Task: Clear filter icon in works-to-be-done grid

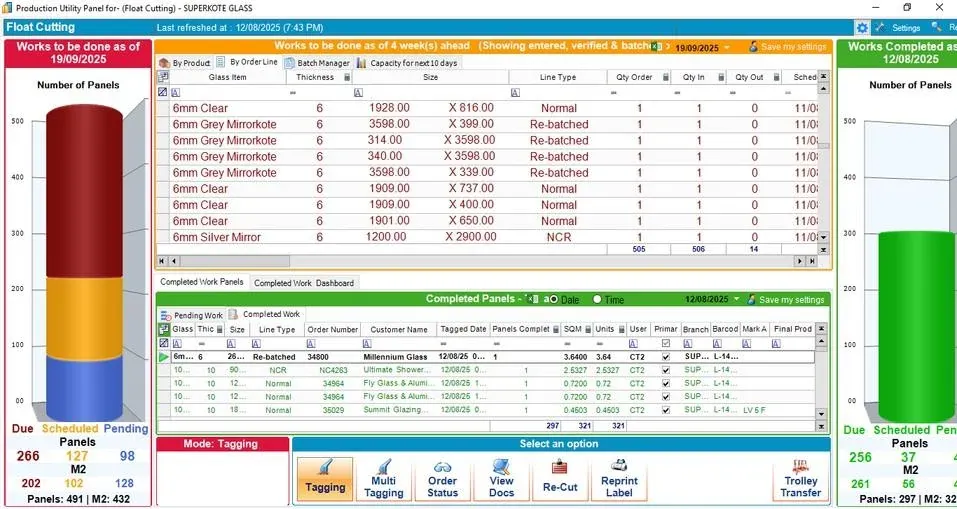Action: pos(162,92)
